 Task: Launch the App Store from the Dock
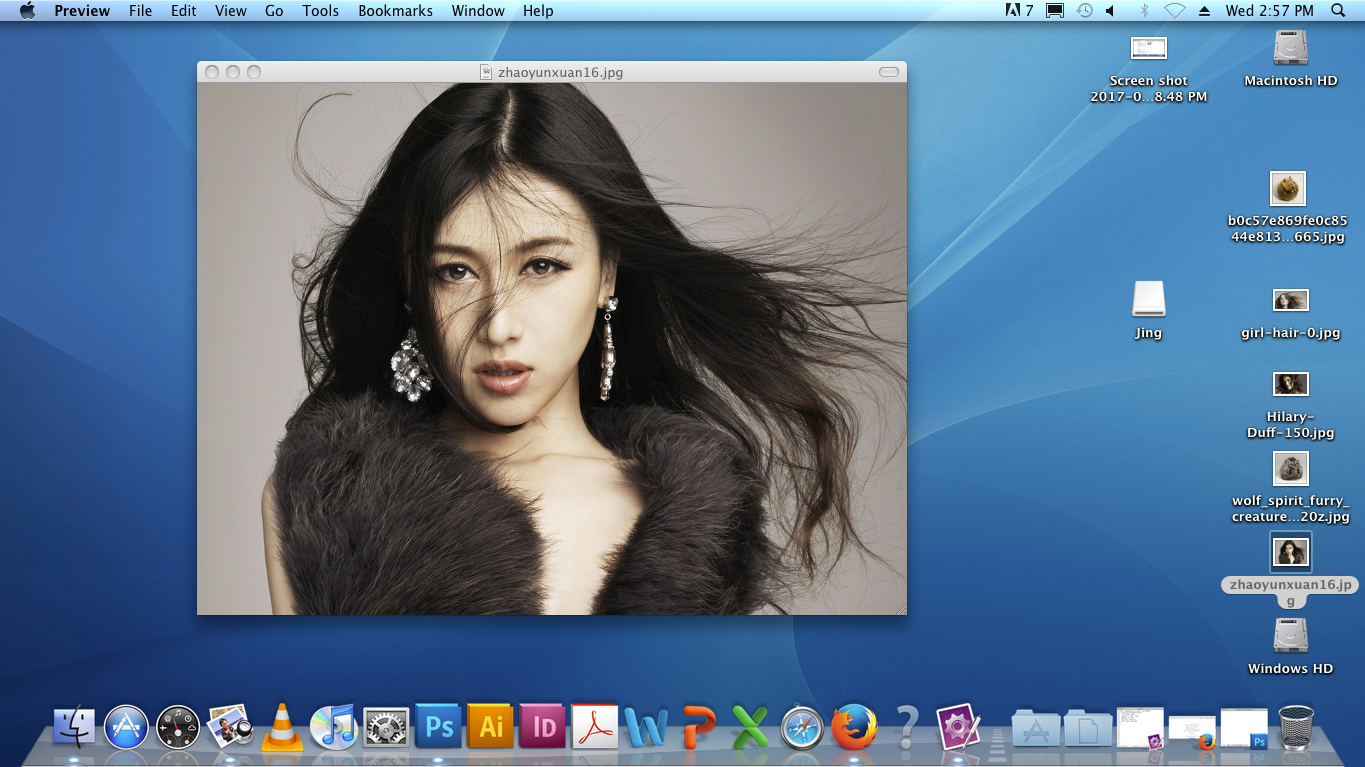coord(126,727)
